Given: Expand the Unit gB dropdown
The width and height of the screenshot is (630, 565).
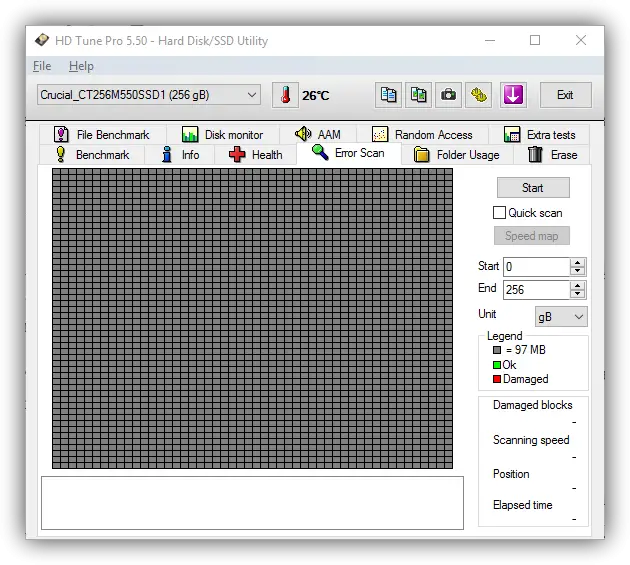Looking at the screenshot, I should point(561,317).
